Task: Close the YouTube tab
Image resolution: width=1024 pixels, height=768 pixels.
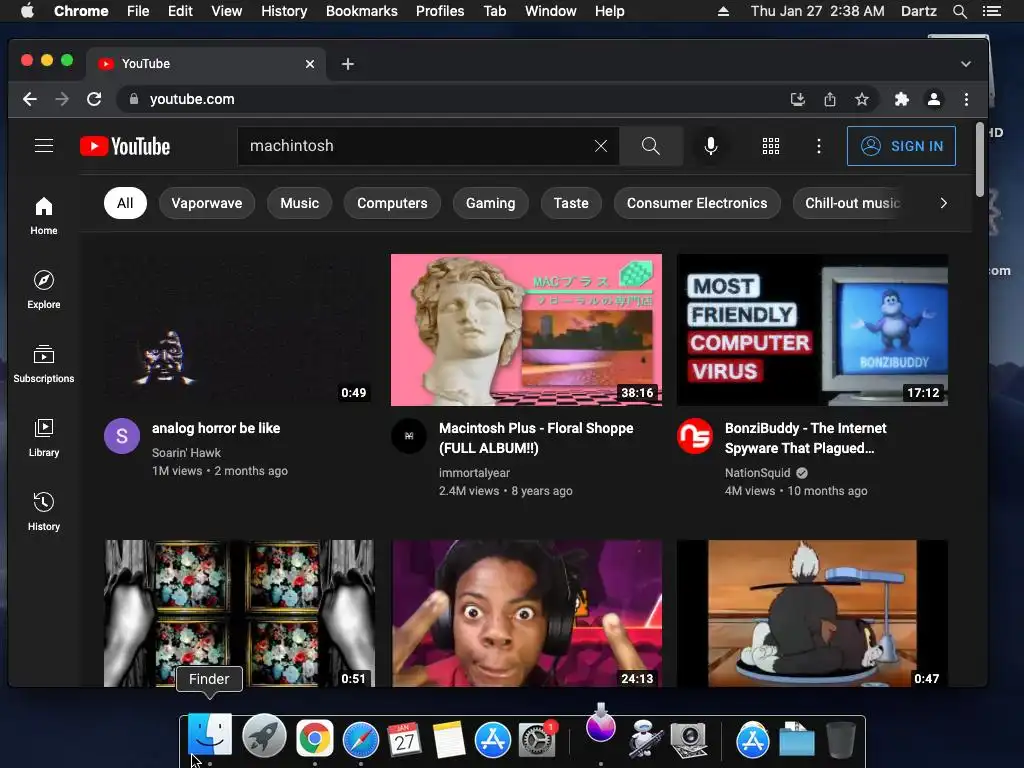Action: [x=310, y=64]
